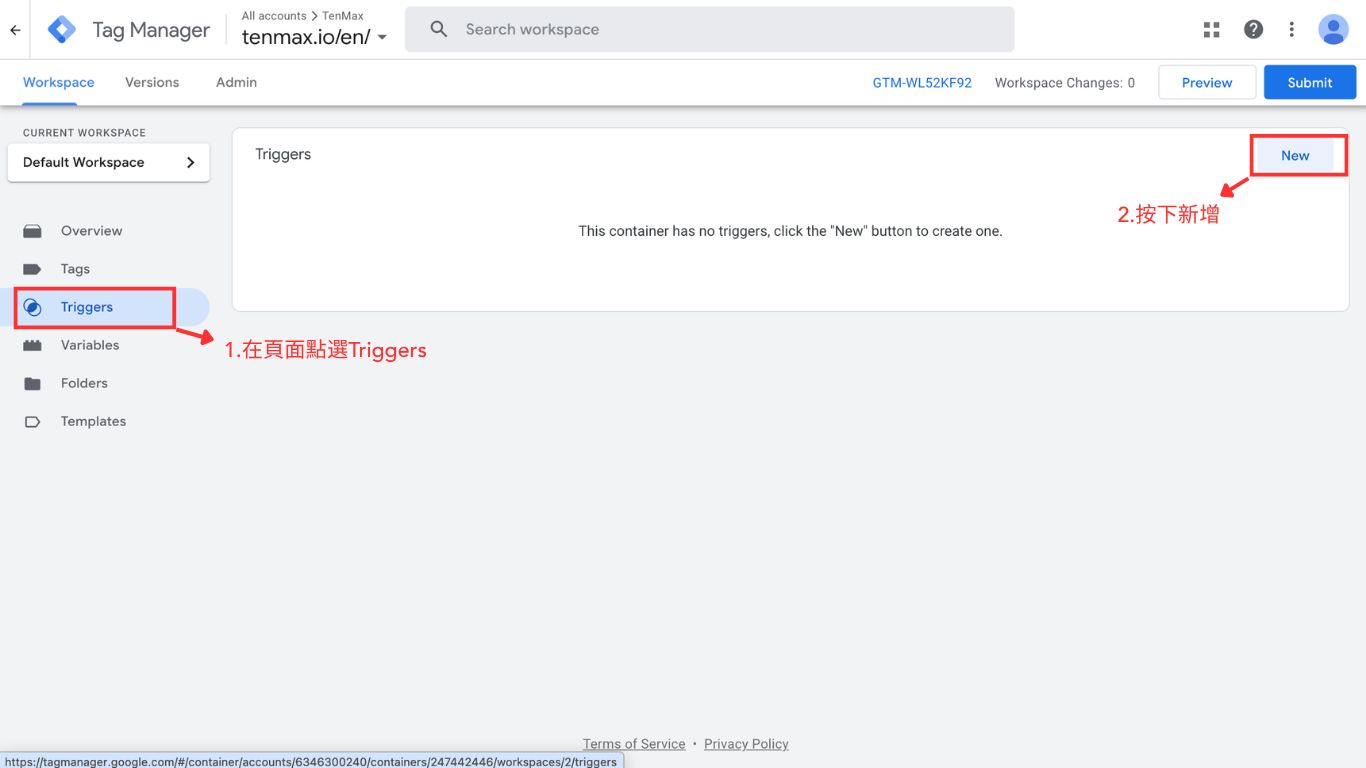Go to Templates in sidebar
Viewport: 1366px width, 768px height.
point(93,421)
